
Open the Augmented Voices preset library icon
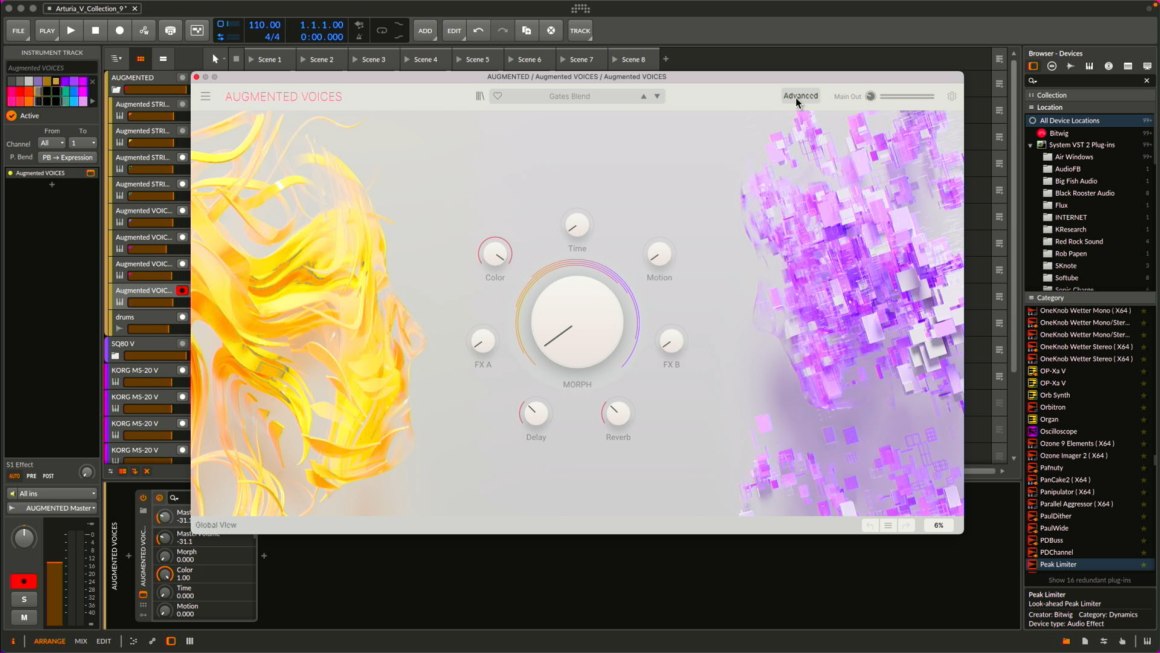click(x=480, y=96)
